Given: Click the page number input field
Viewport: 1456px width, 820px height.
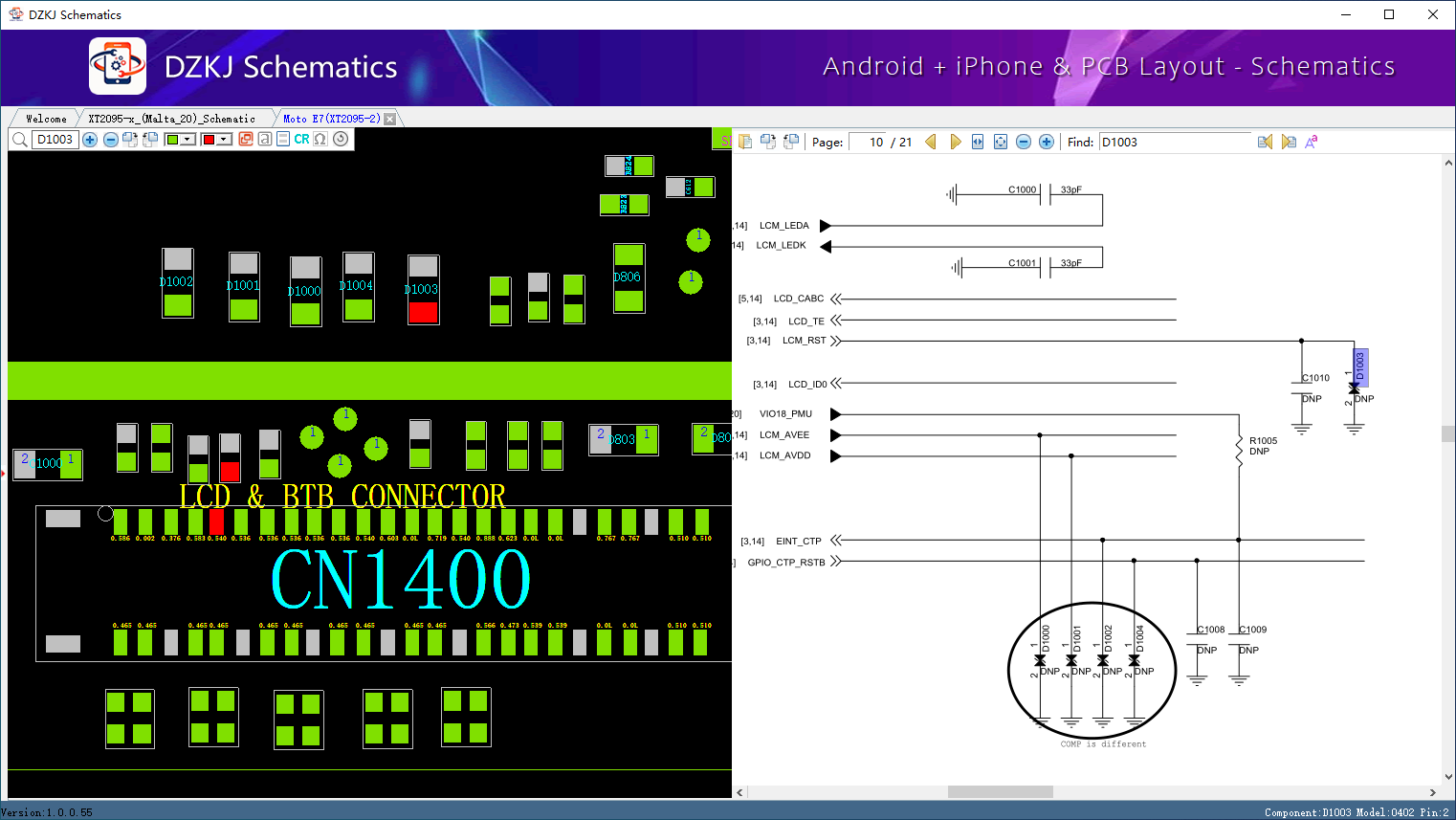Looking at the screenshot, I should coord(869,142).
